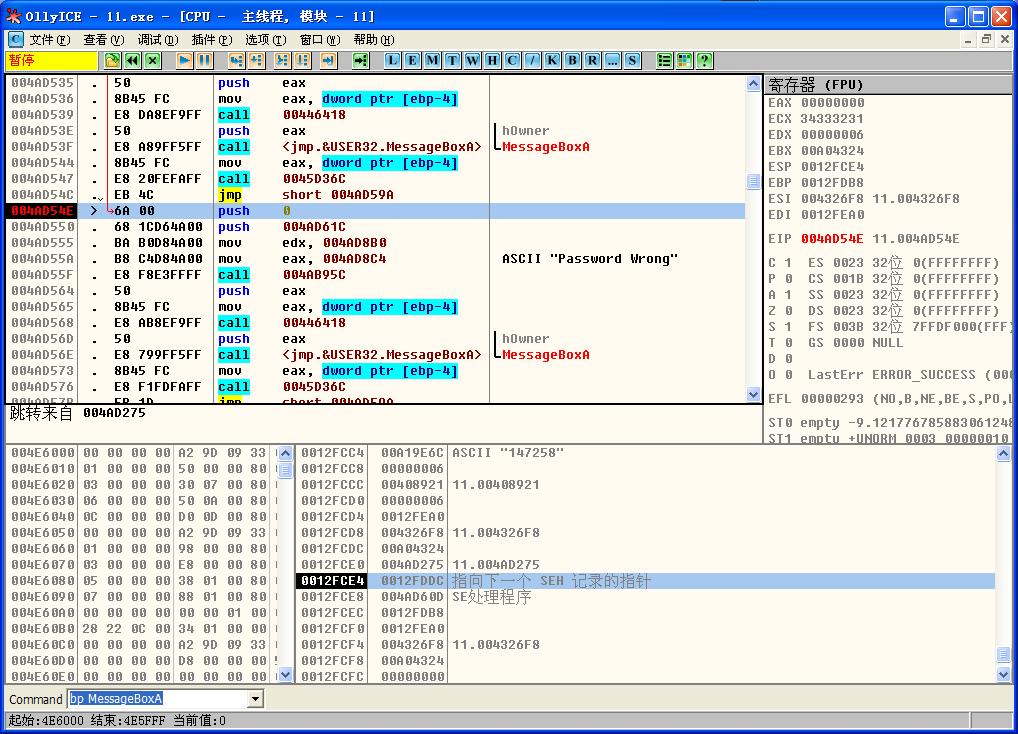Click the Trace into toolbar icon
Screen dimensions: 1018x734
[282, 61]
